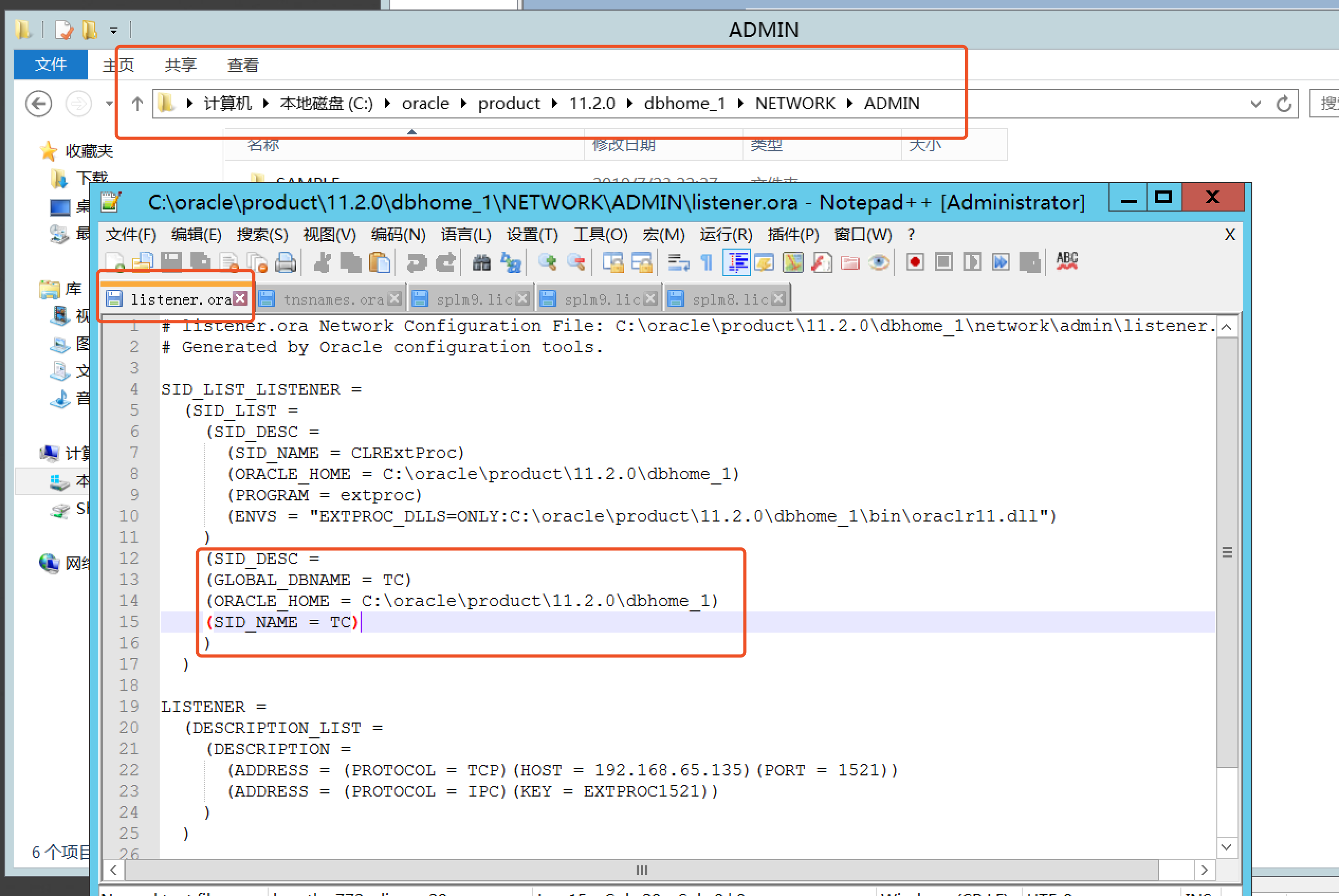Run the spell check ABC icon
This screenshot has width=1339, height=896.
tap(1066, 262)
